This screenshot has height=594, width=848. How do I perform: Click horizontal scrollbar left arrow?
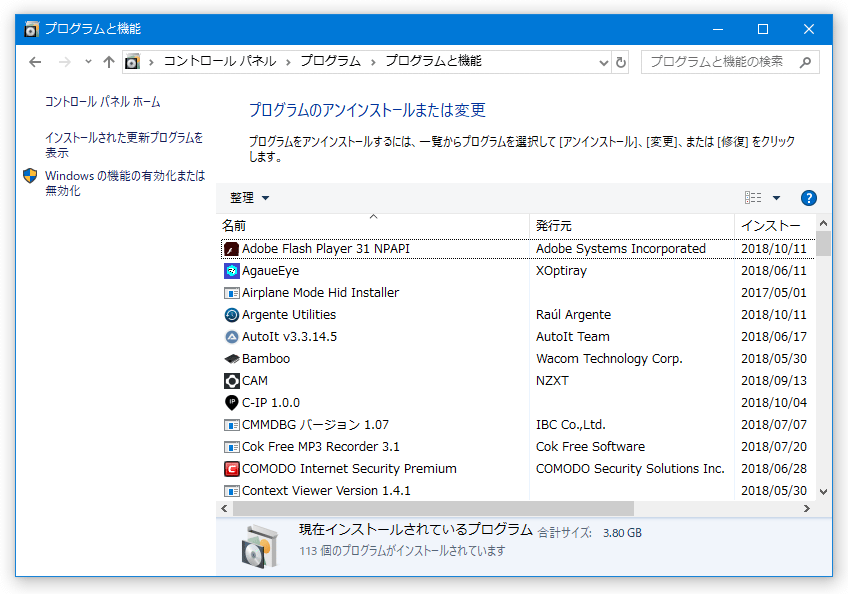coord(224,509)
